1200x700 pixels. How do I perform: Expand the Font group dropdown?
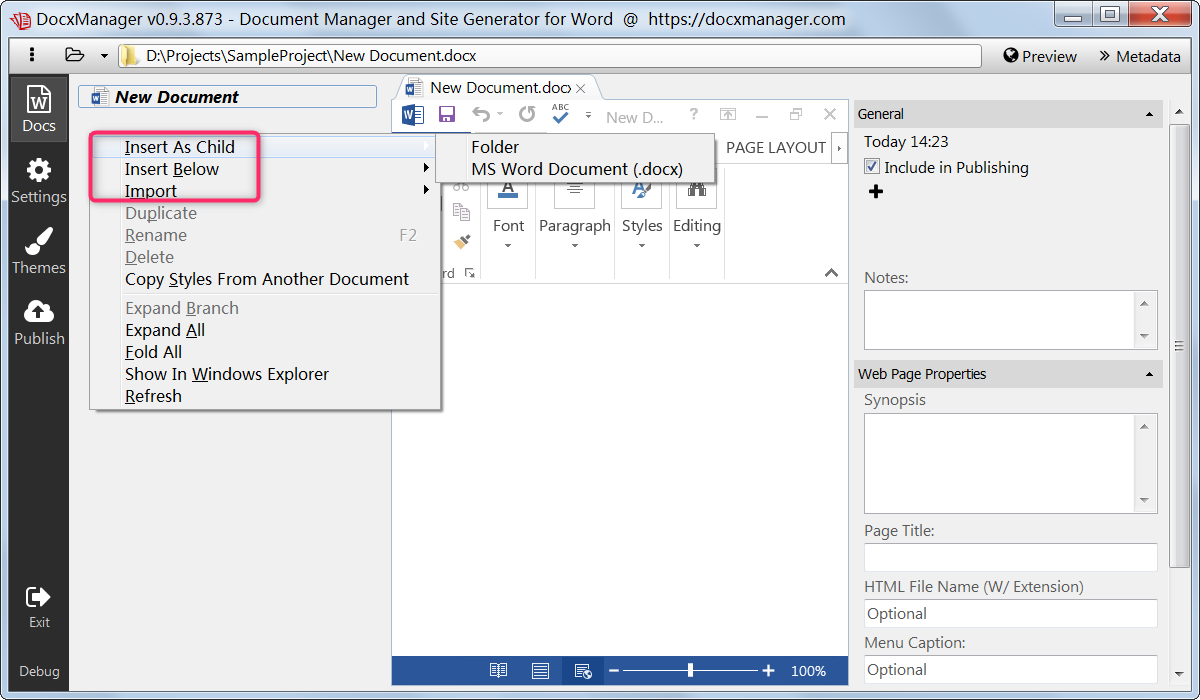click(508, 246)
